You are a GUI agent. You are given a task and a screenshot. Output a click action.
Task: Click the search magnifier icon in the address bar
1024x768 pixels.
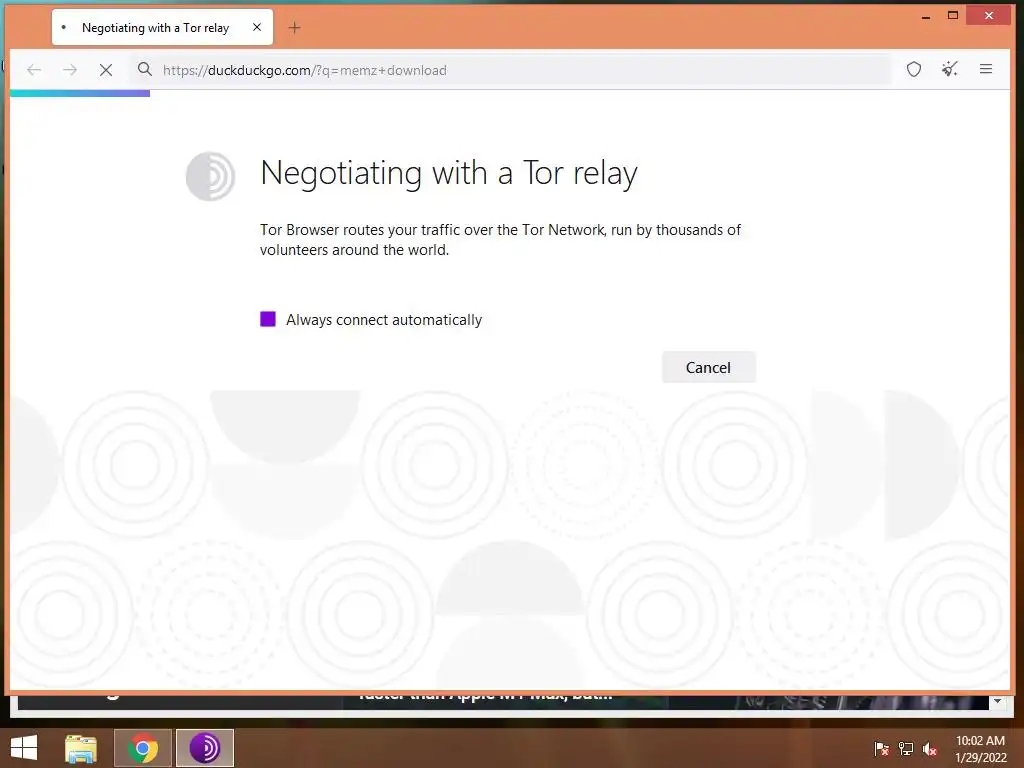145,69
